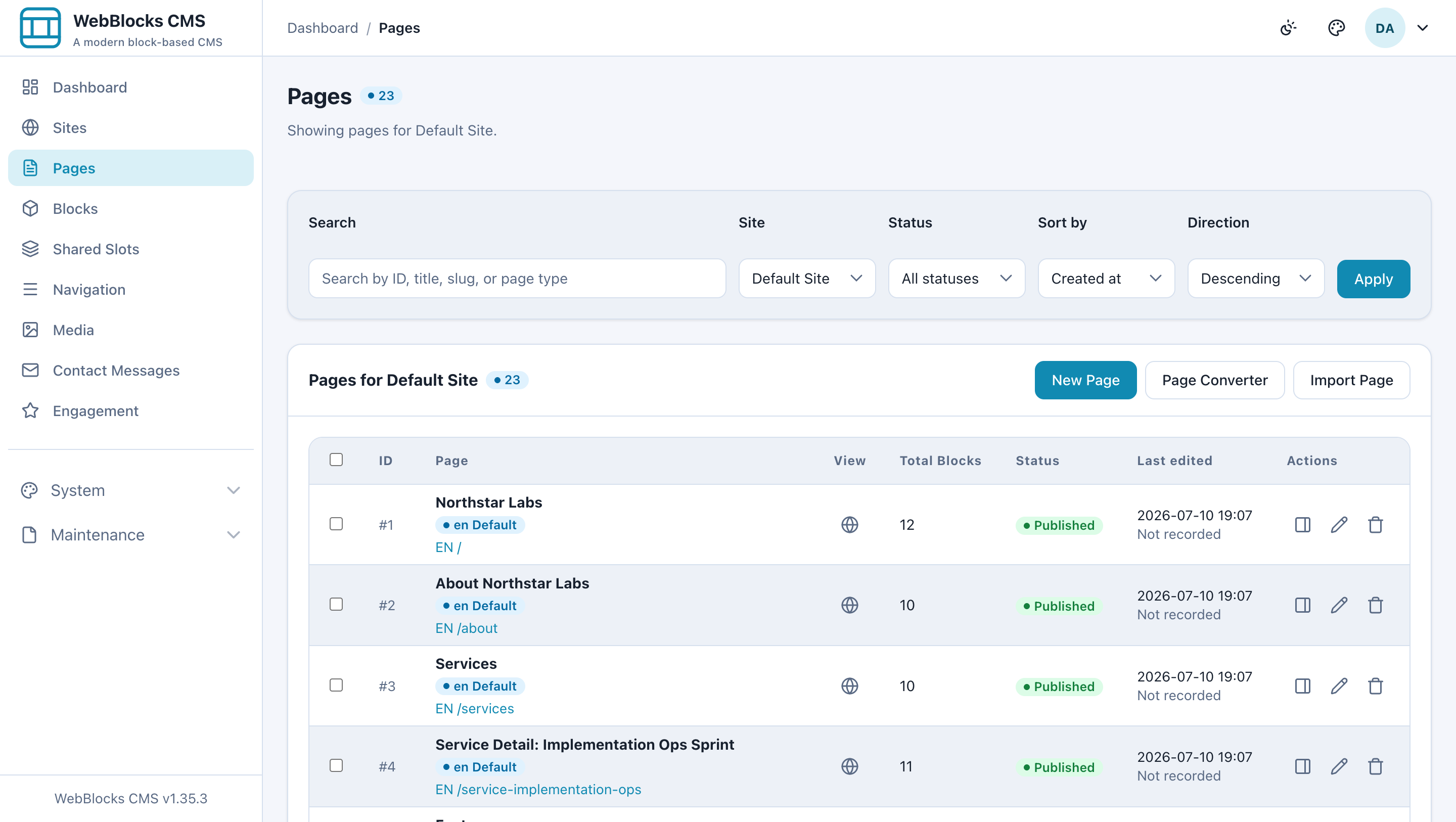Go to Sites in the sidebar
The height and width of the screenshot is (822, 1456).
click(x=130, y=128)
